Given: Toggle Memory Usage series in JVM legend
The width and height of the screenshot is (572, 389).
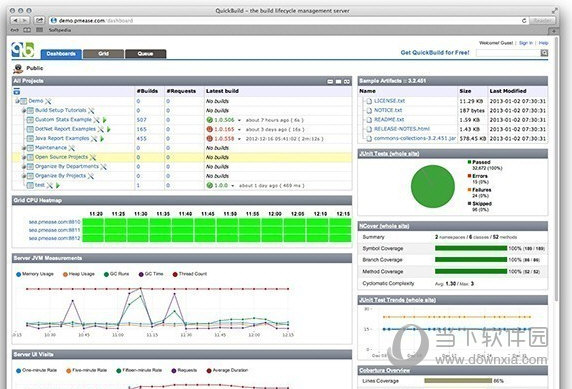Looking at the screenshot, I should (x=35, y=274).
